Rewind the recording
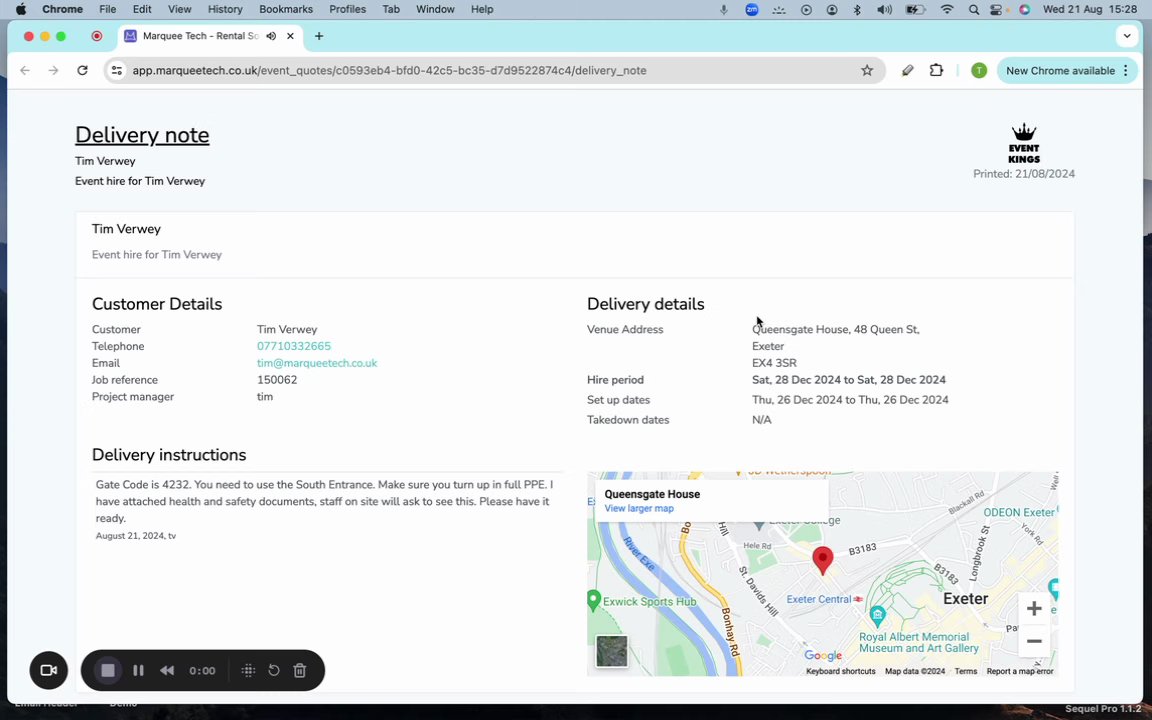 pyautogui.click(x=167, y=670)
